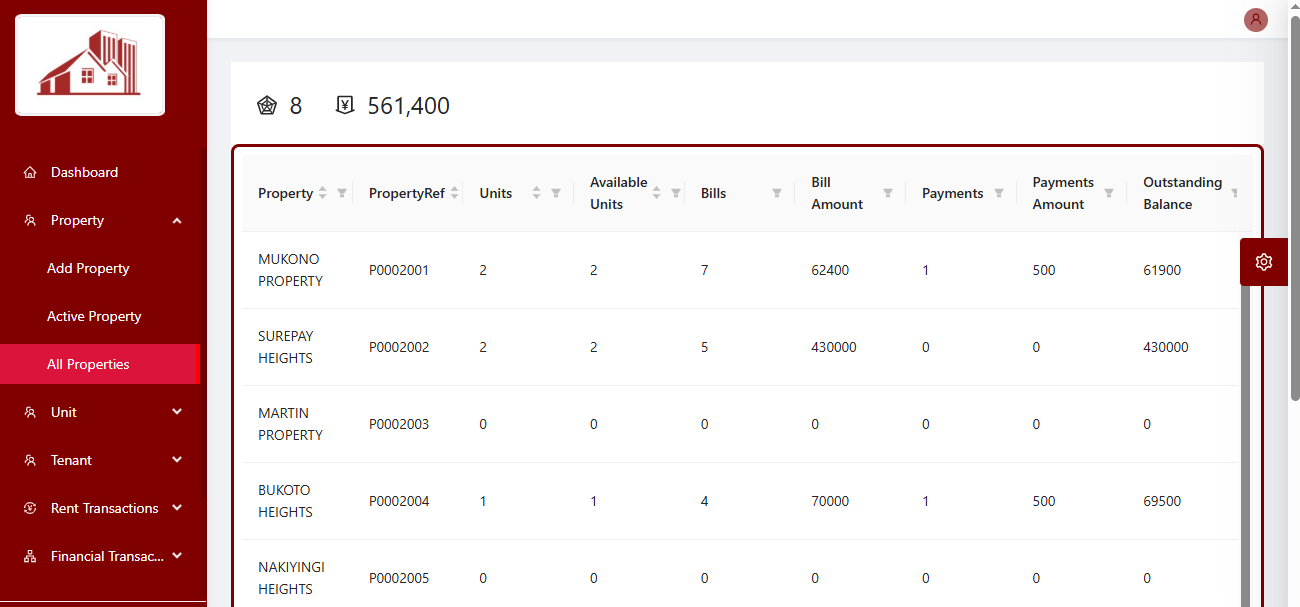Sort by Available Units column
This screenshot has height=607, width=1300.
(x=656, y=193)
